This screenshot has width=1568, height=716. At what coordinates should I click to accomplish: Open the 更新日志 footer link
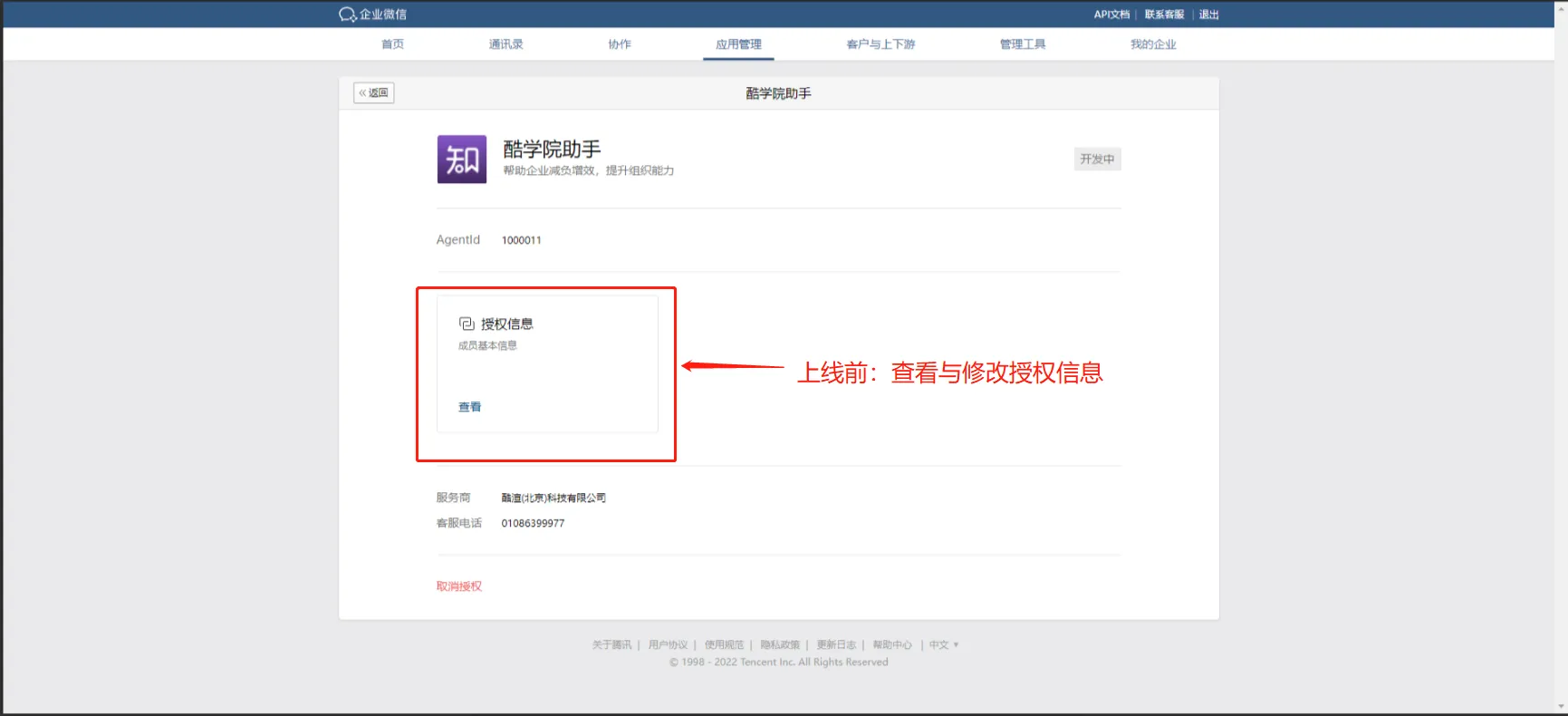click(836, 645)
